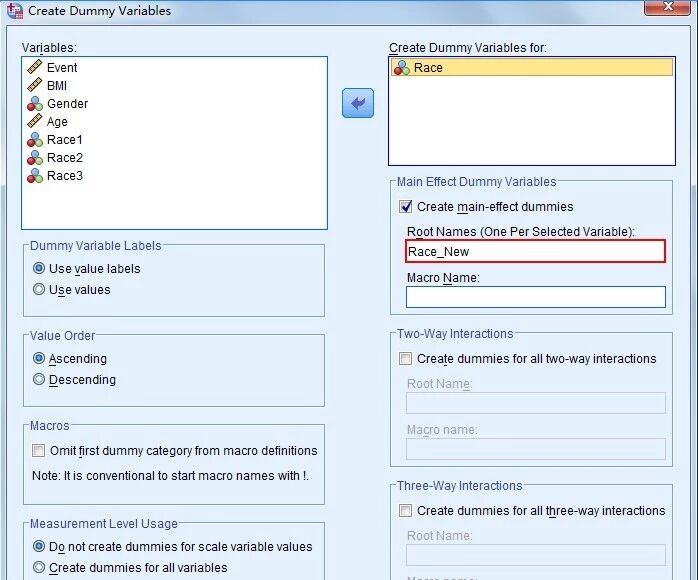This screenshot has width=698, height=580.
Task: Click the nominal icon beside Gender
Action: tap(35, 104)
